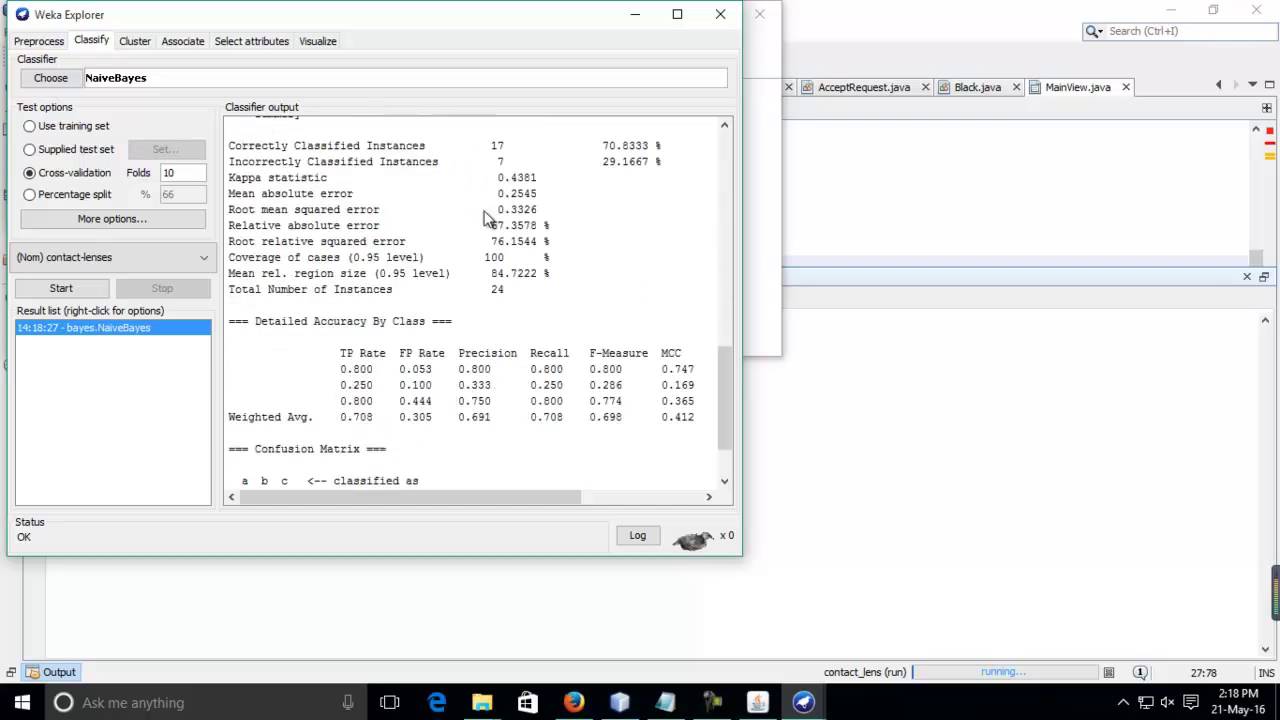This screenshot has height=720, width=1280.
Task: Select Percentage split option
Action: coord(29,194)
